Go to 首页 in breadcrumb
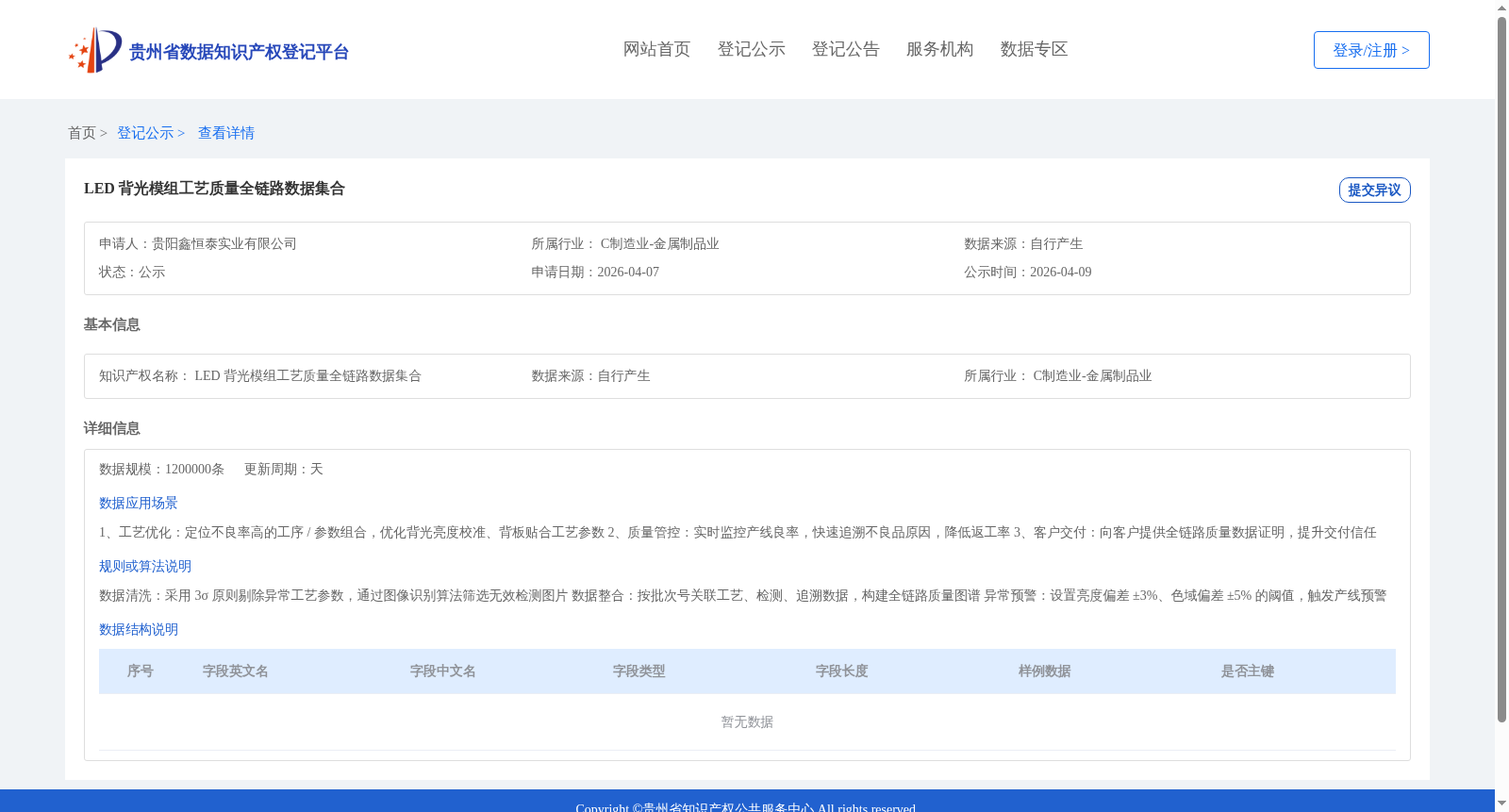The image size is (1509, 812). [82, 133]
